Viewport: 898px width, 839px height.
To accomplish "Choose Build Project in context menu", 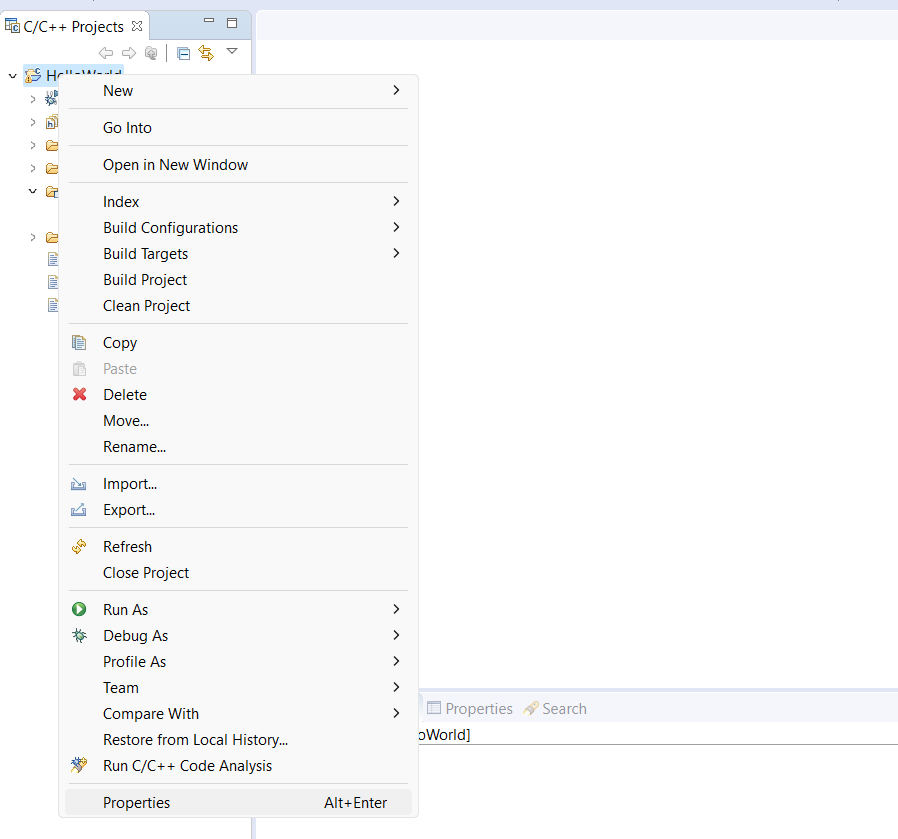I will point(145,280).
